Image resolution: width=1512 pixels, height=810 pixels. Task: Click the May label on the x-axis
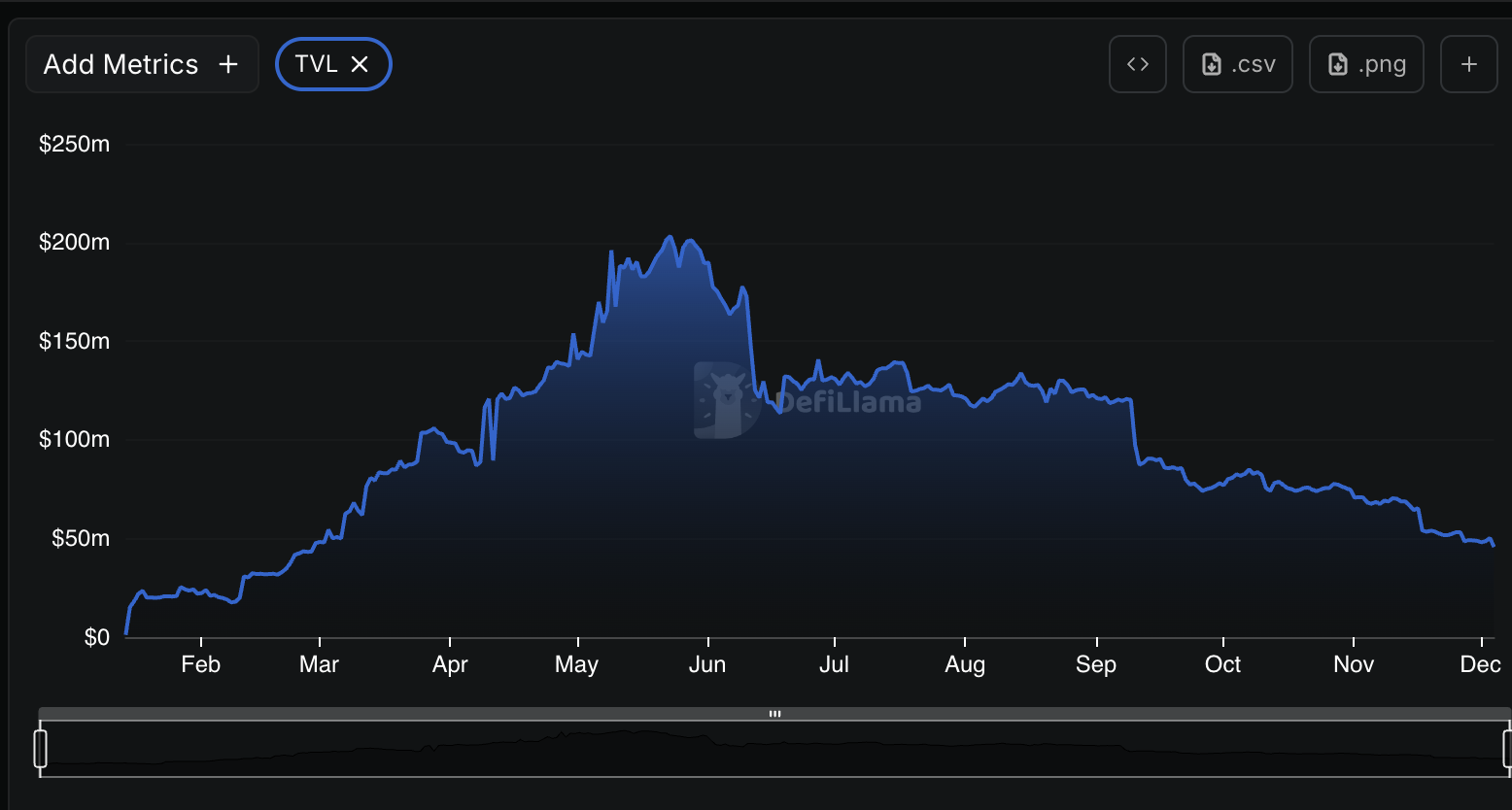pyautogui.click(x=576, y=663)
